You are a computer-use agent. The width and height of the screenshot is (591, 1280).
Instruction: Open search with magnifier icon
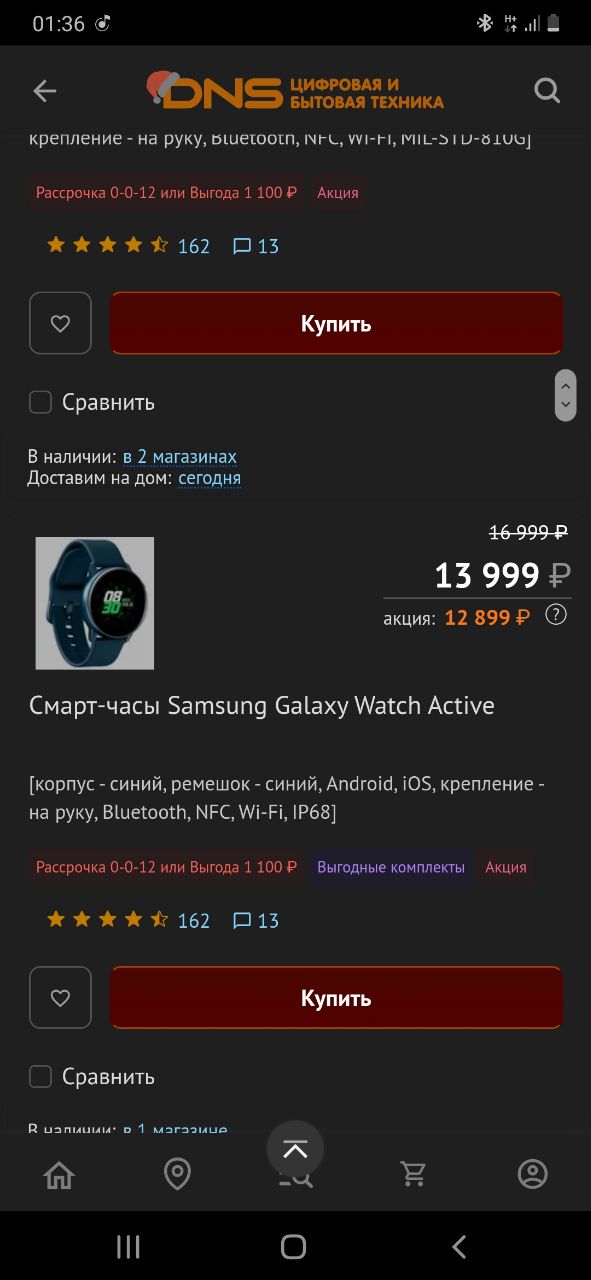point(547,91)
